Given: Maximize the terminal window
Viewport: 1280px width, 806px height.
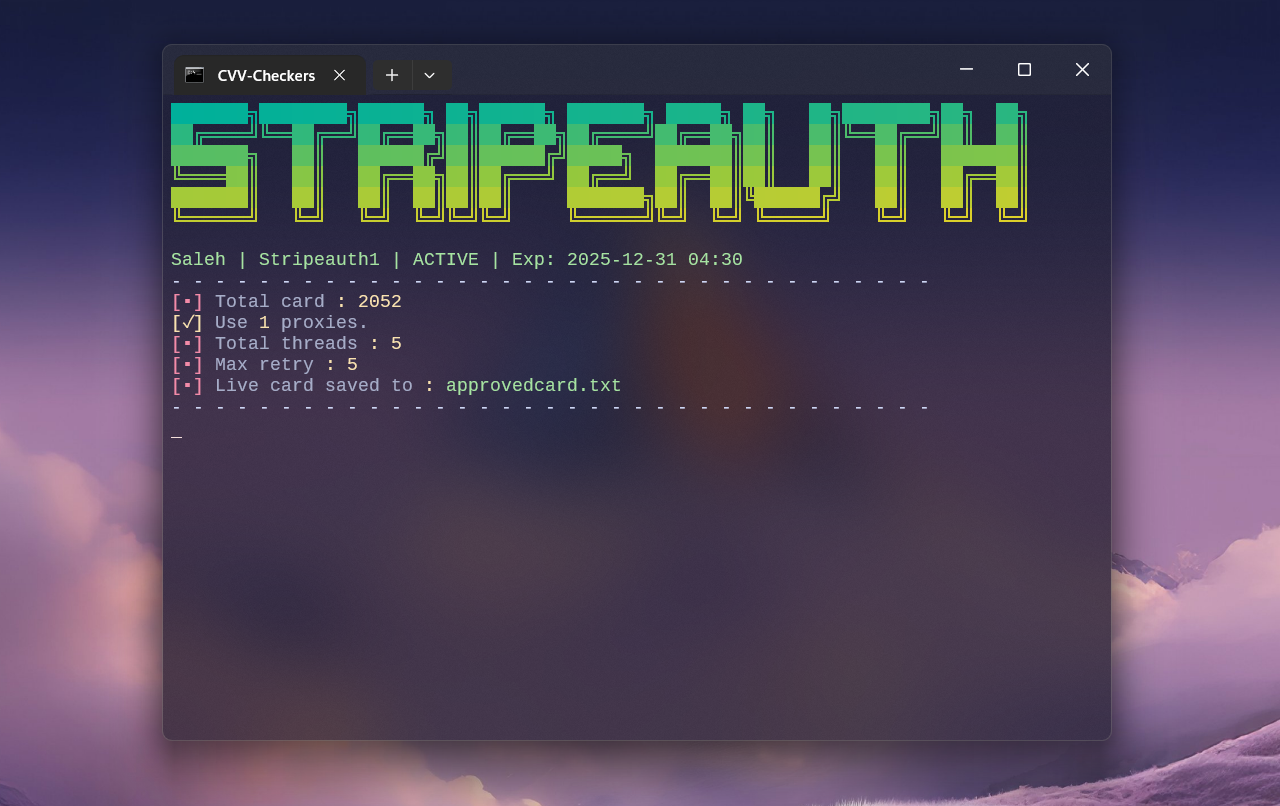Looking at the screenshot, I should click(1024, 69).
